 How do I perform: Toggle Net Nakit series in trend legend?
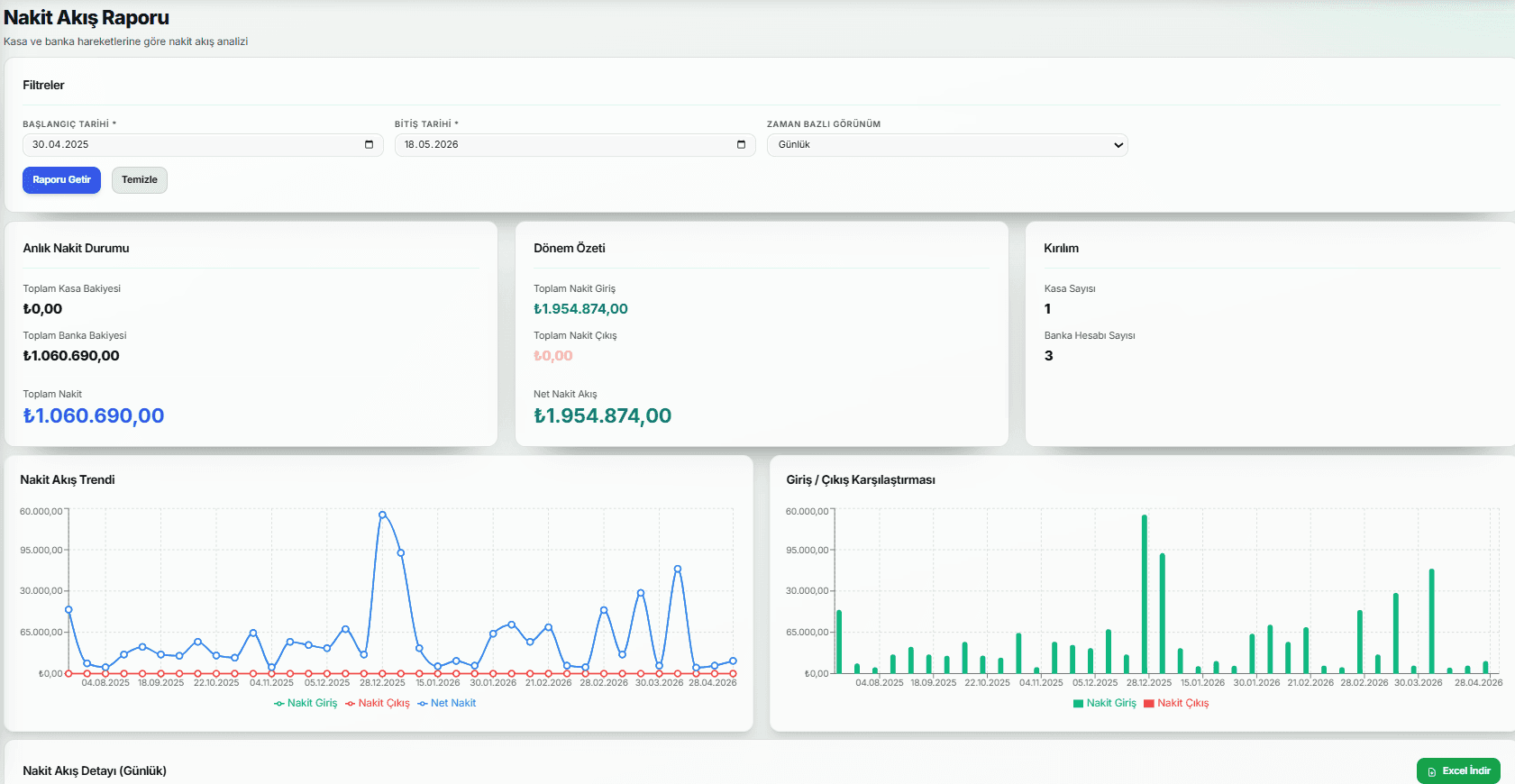(x=446, y=703)
